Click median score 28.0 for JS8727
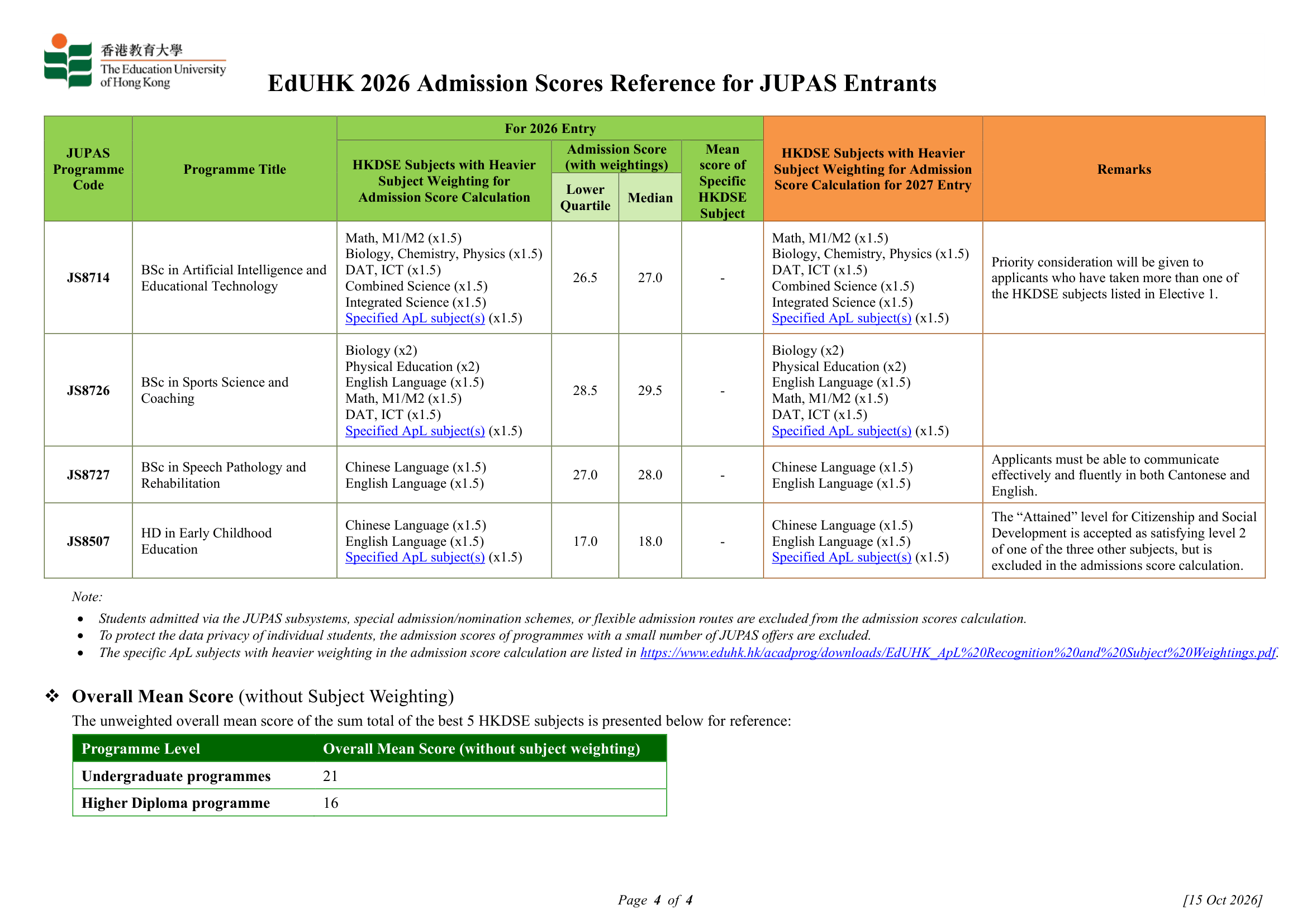The height and width of the screenshot is (924, 1307). tap(650, 474)
